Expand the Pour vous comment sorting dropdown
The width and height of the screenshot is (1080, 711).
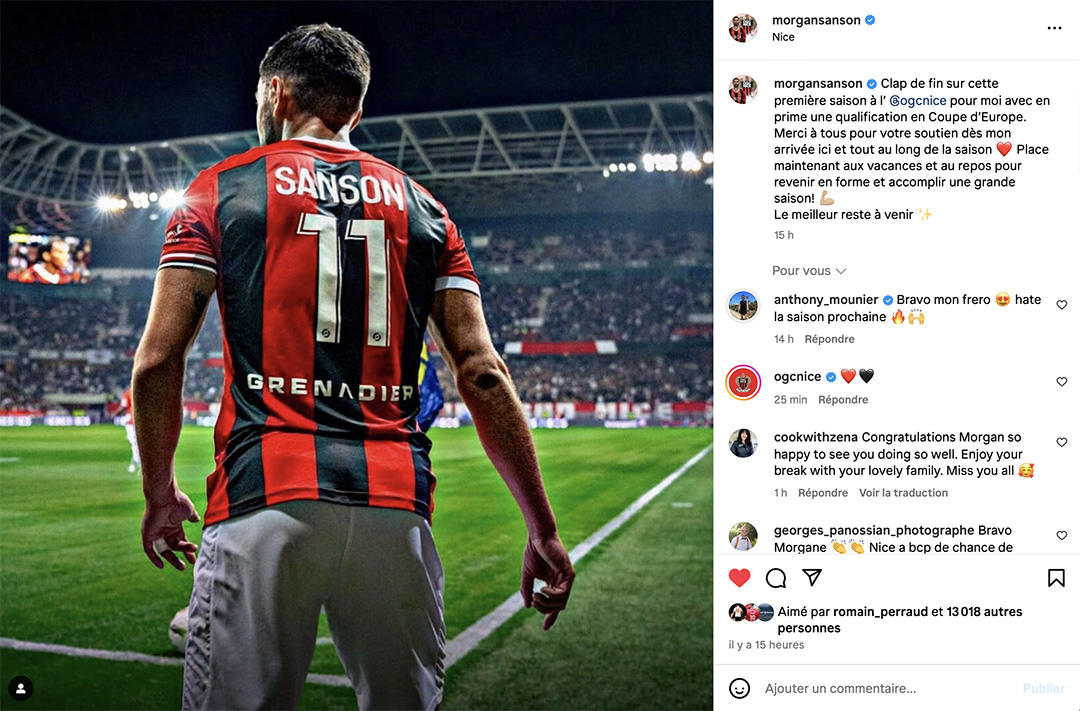point(809,271)
